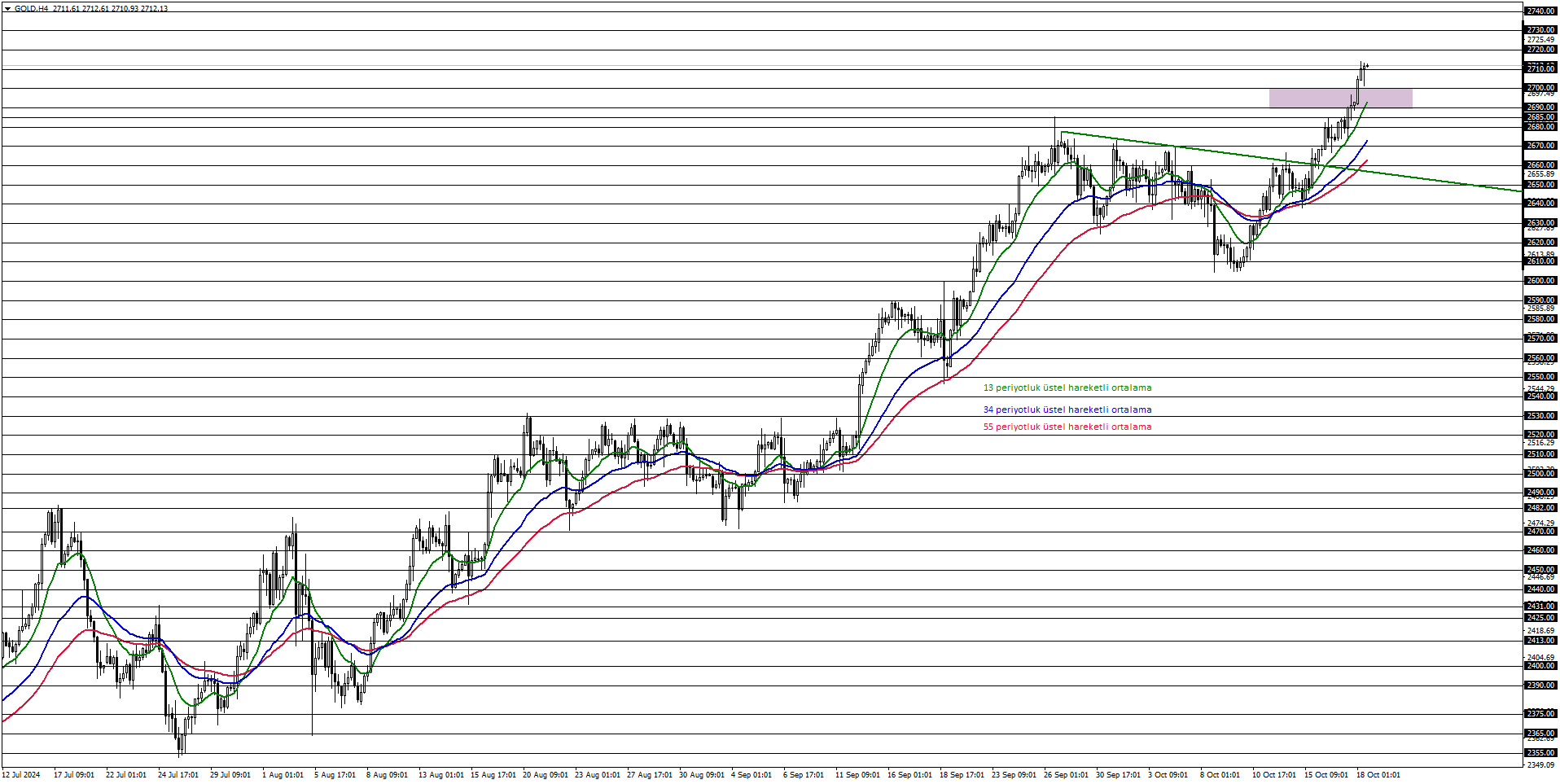The height and width of the screenshot is (784, 1560).
Task: Click the 2425.00 price level label
Action: click(1540, 618)
